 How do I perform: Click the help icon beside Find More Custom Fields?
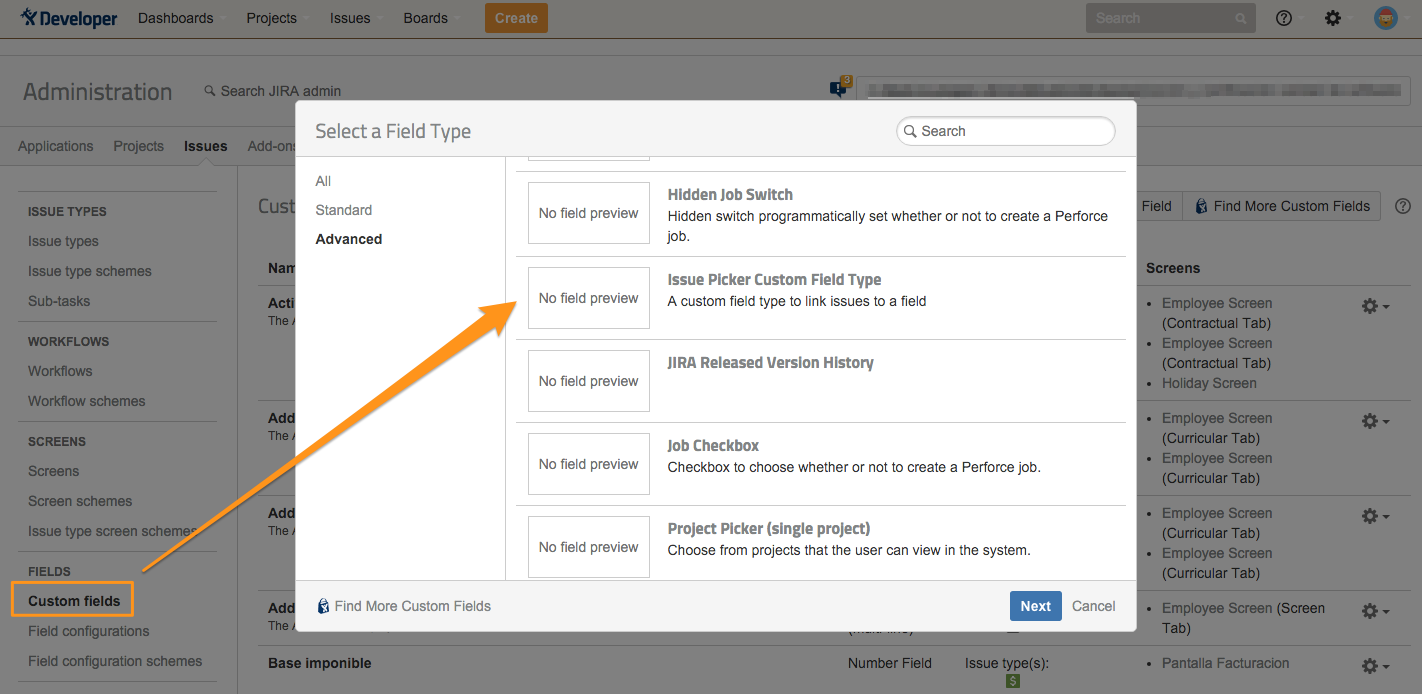click(1403, 206)
